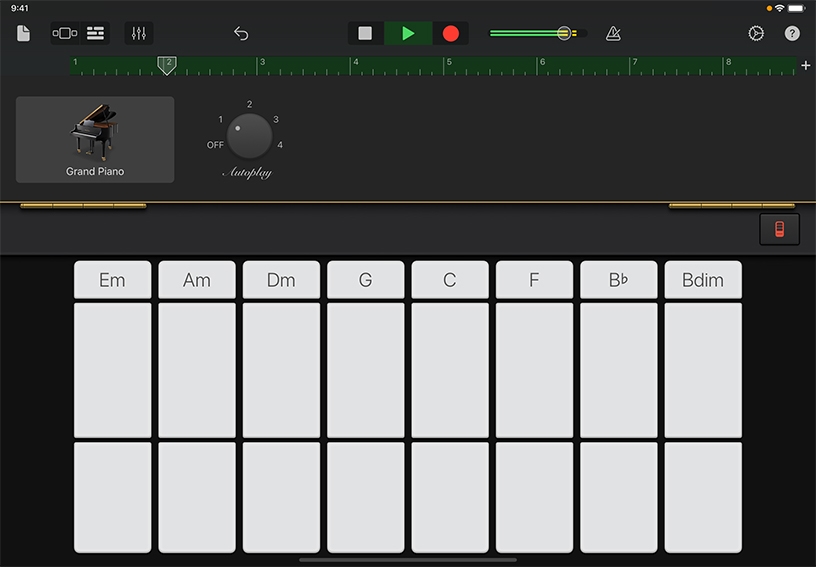Screen dimensions: 816x567
Task: Open the track controls mixer
Action: [139, 33]
